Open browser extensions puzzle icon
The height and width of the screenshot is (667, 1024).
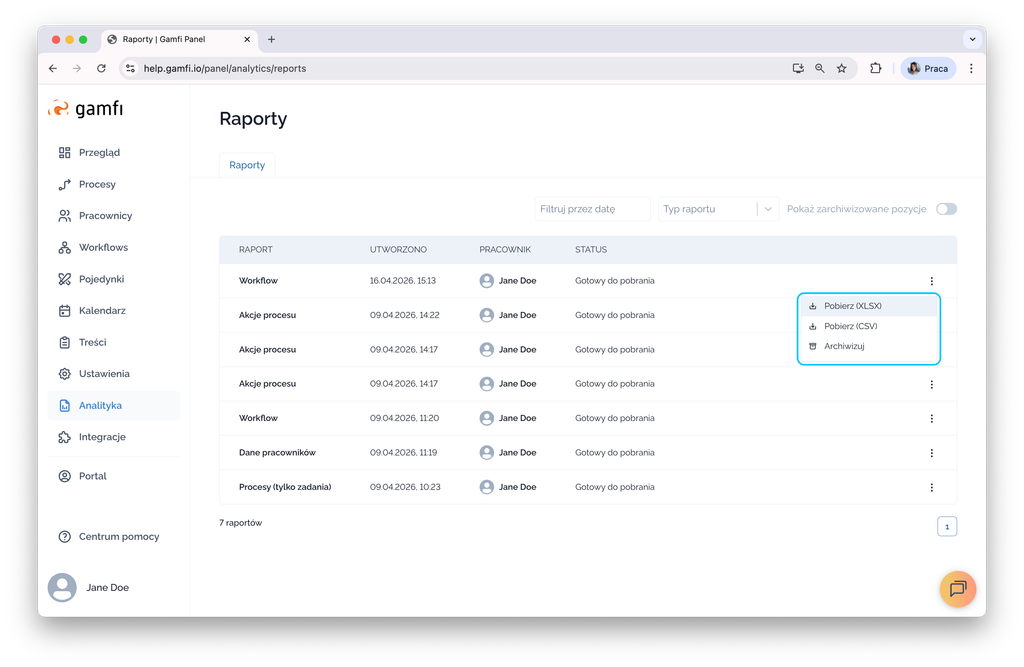pyautogui.click(x=876, y=69)
